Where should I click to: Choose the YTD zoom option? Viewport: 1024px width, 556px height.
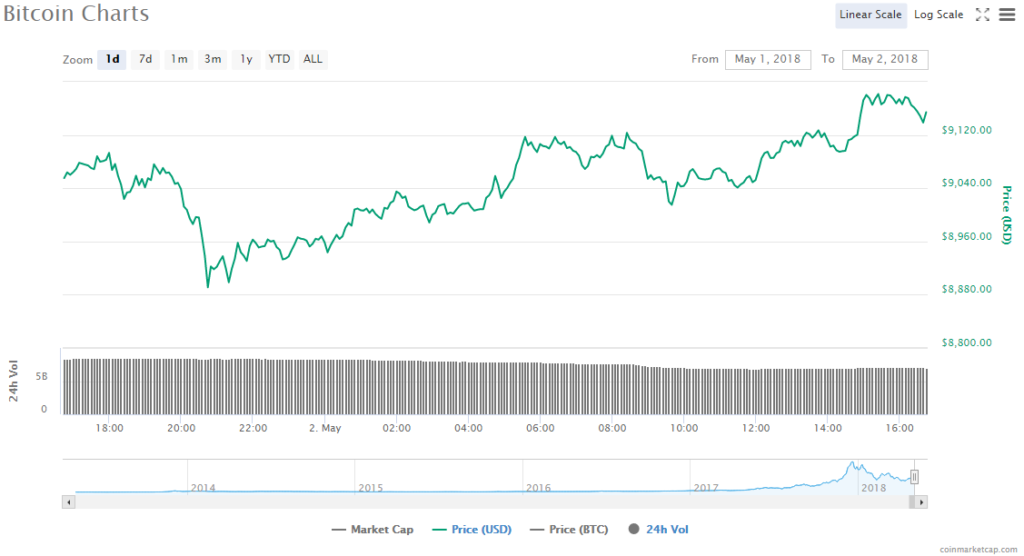click(279, 59)
